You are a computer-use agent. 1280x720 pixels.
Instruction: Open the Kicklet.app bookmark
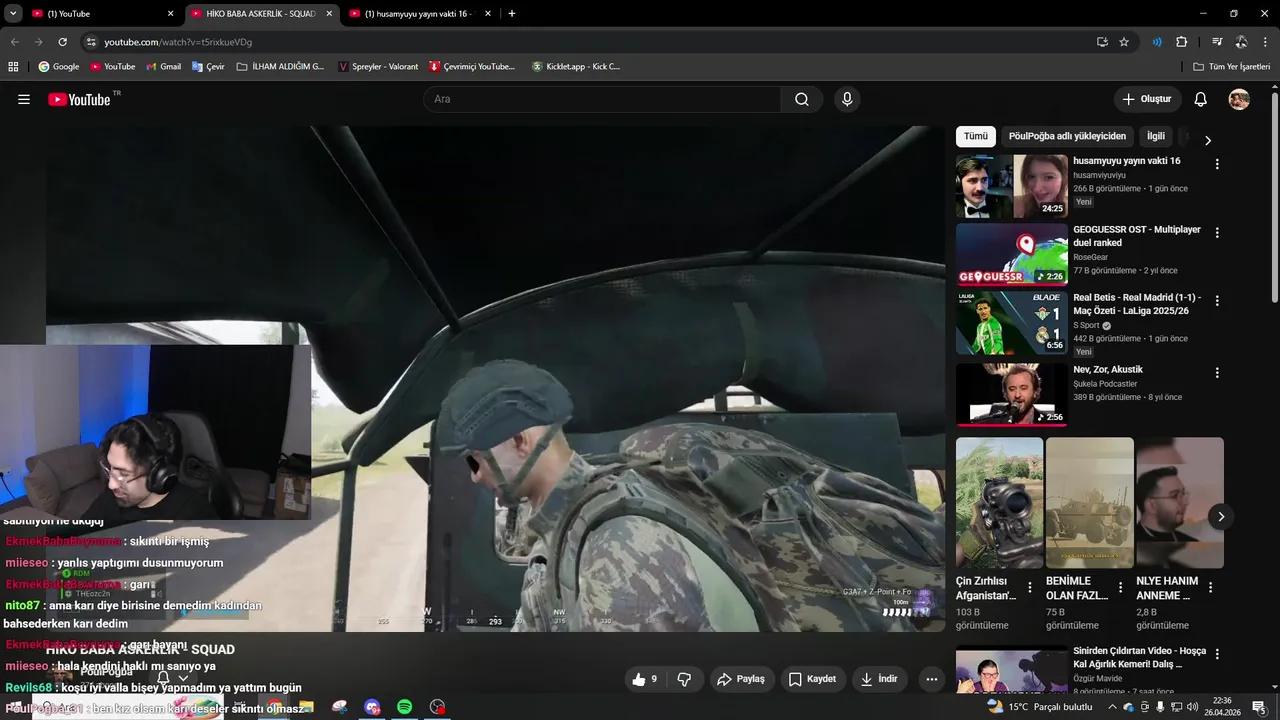(575, 67)
